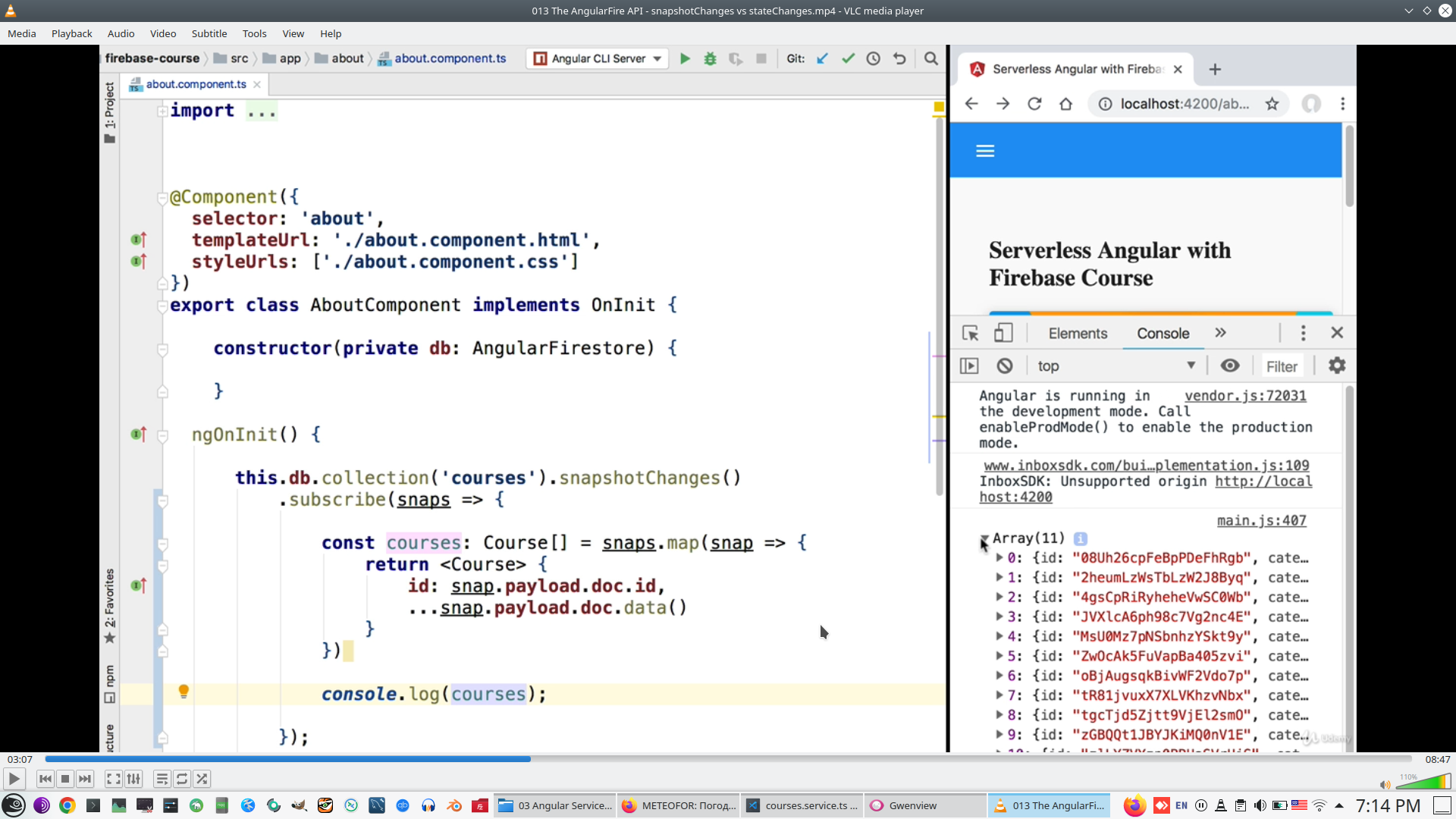Open extended settings equalizer icon
Viewport: 1456px width, 819px height.
(x=134, y=779)
